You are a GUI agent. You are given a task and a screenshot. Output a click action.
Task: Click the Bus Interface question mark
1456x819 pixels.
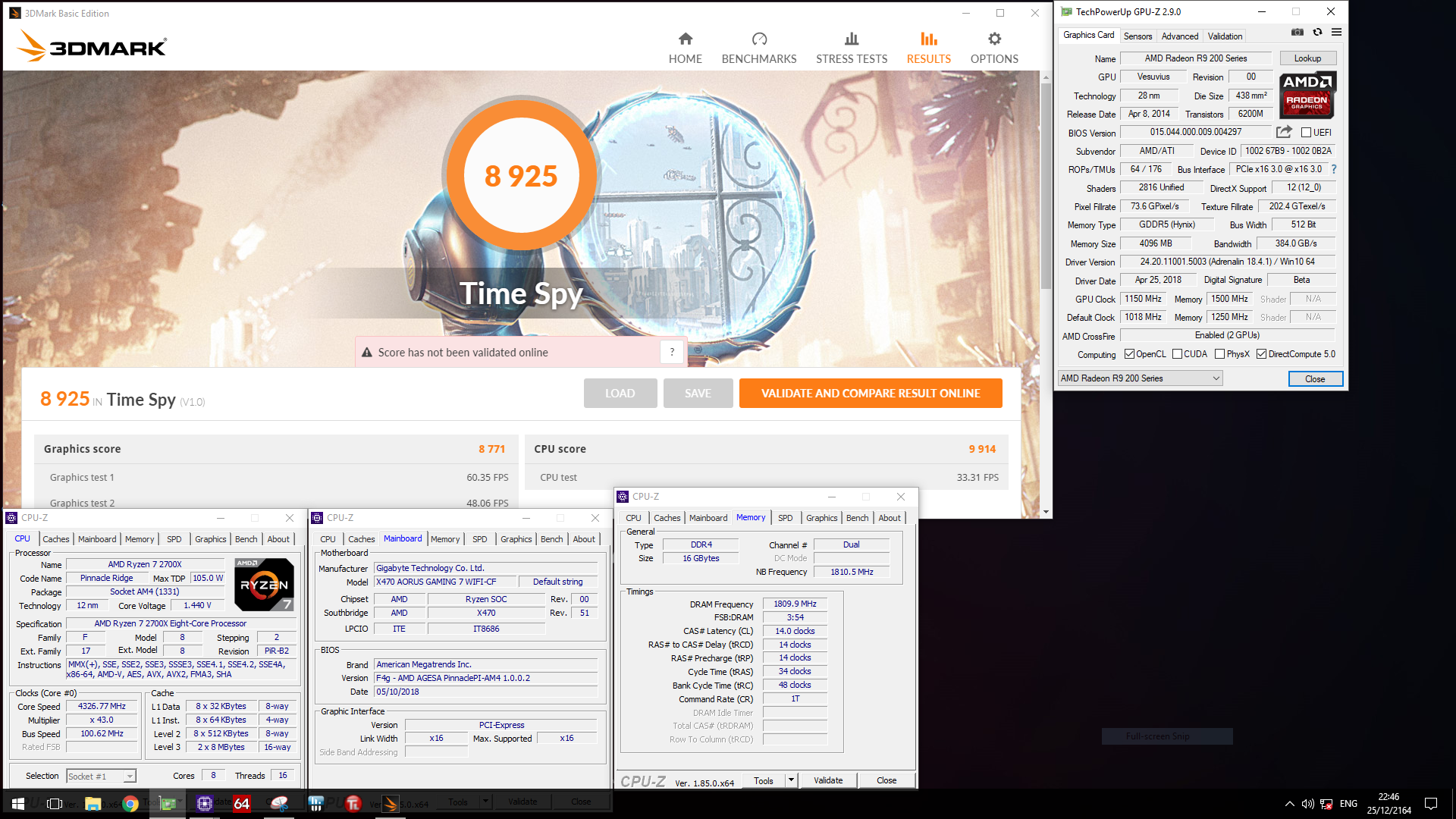1334,169
